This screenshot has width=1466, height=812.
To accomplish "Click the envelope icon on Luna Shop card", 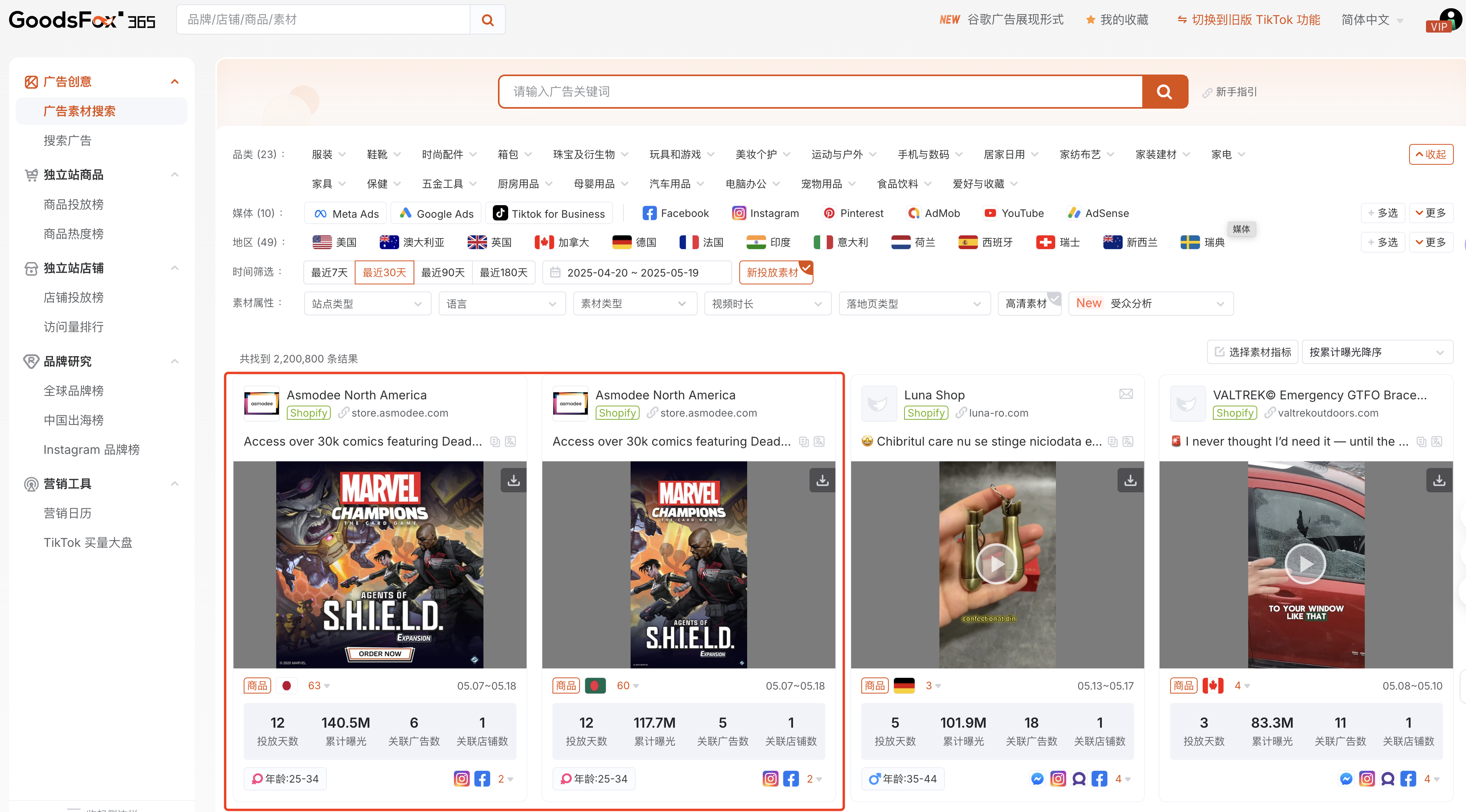I will [x=1126, y=394].
